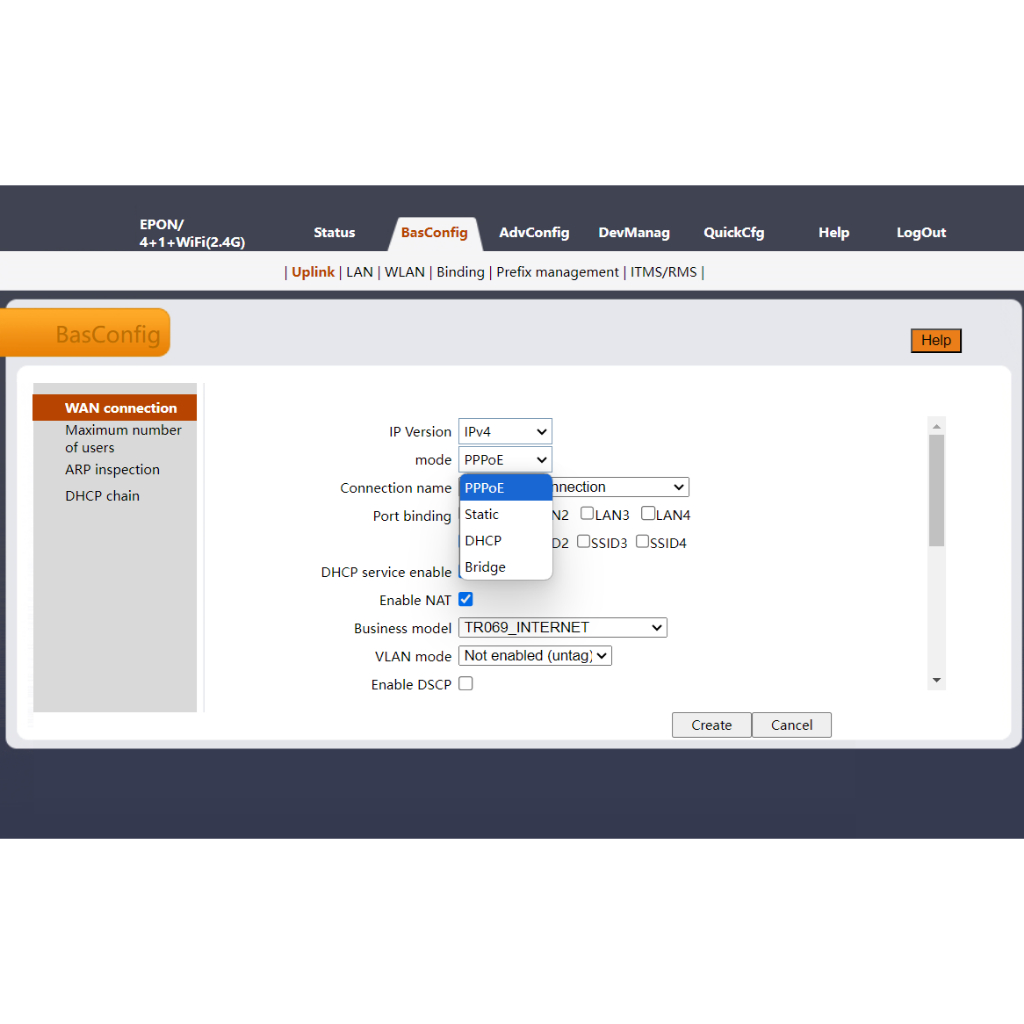Enable the DSCP checkbox
Viewport: 1024px width, 1024px height.
pos(466,684)
